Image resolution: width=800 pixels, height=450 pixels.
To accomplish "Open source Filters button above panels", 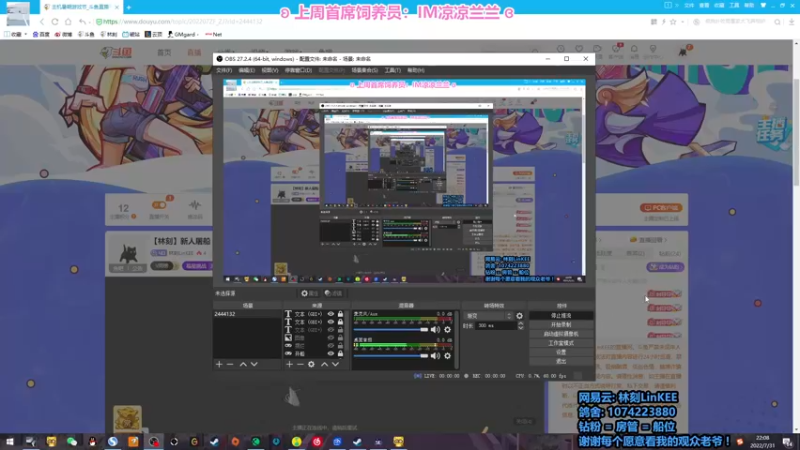I will pos(334,293).
